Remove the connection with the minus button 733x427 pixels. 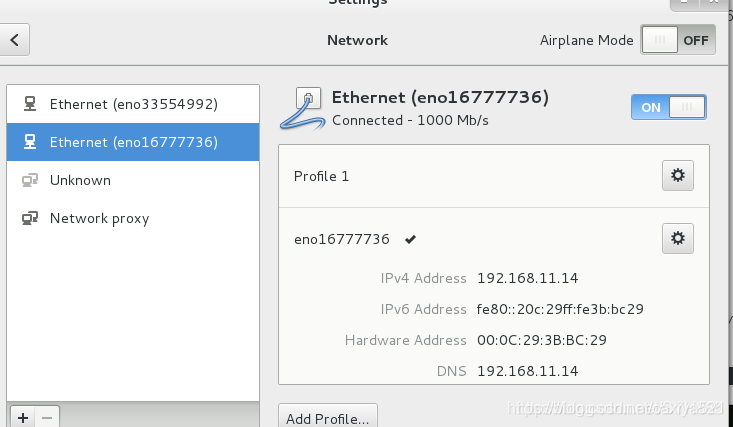(x=47, y=417)
